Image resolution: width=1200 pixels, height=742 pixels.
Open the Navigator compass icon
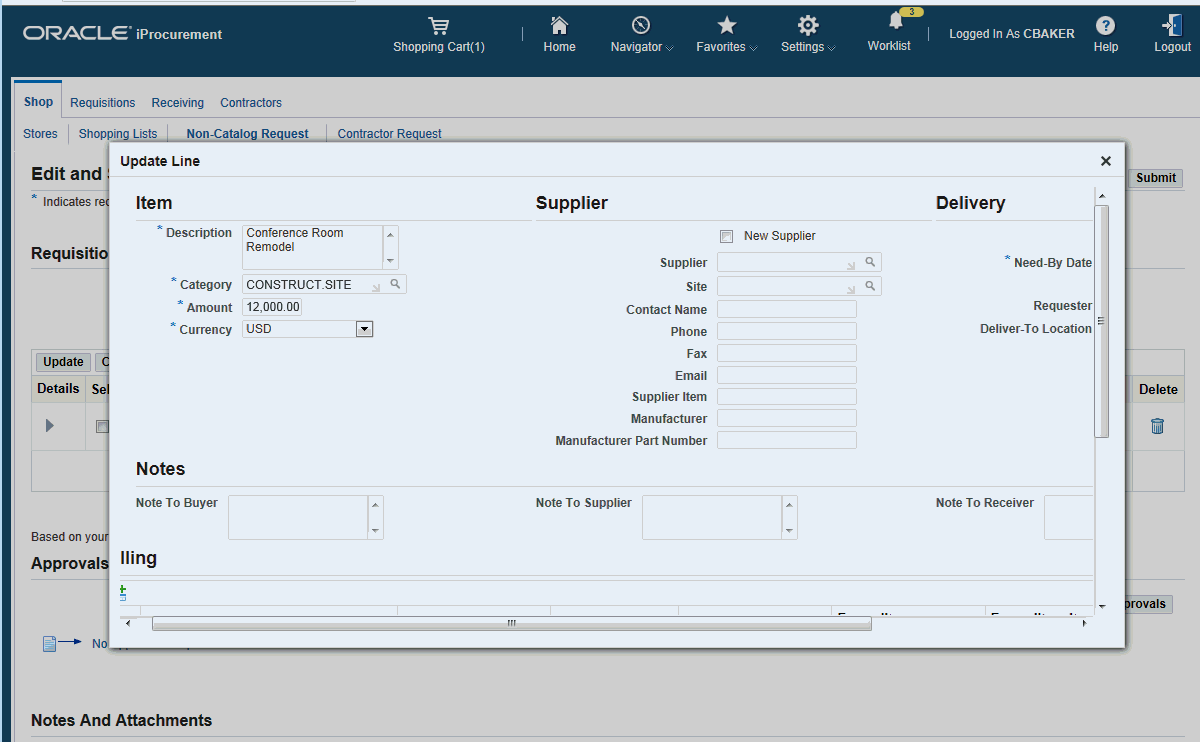[x=641, y=25]
